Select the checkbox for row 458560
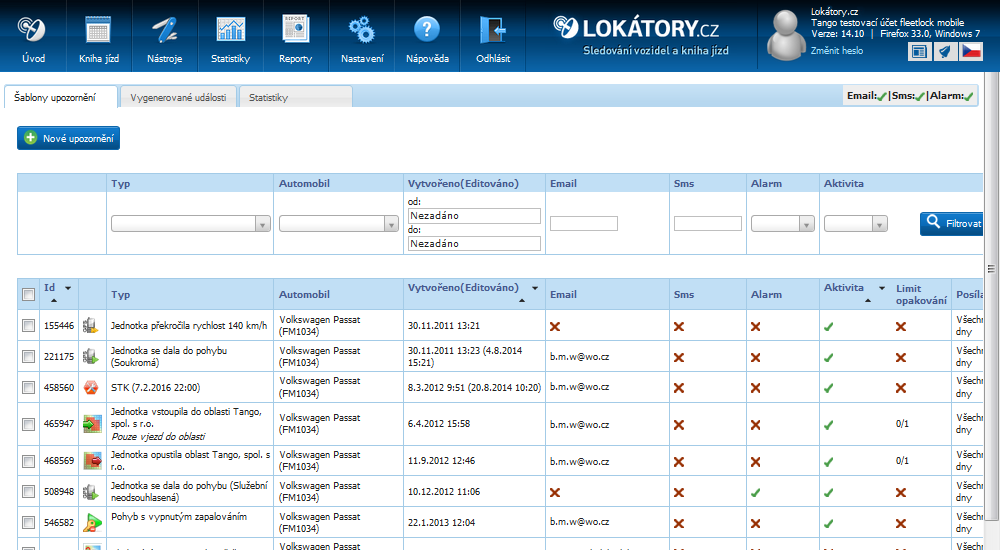The width and height of the screenshot is (1000, 550). point(29,388)
